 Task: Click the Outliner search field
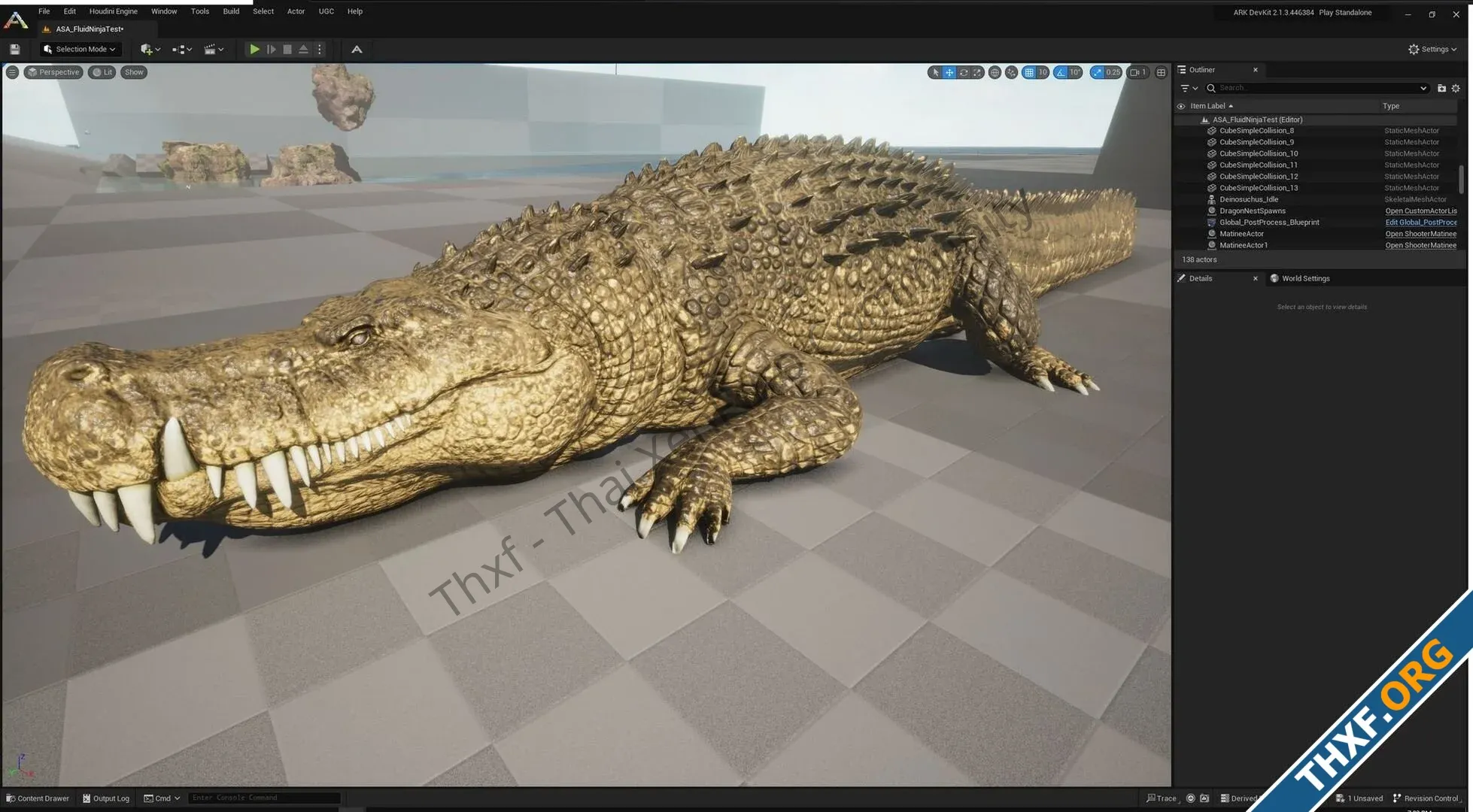click(1317, 88)
